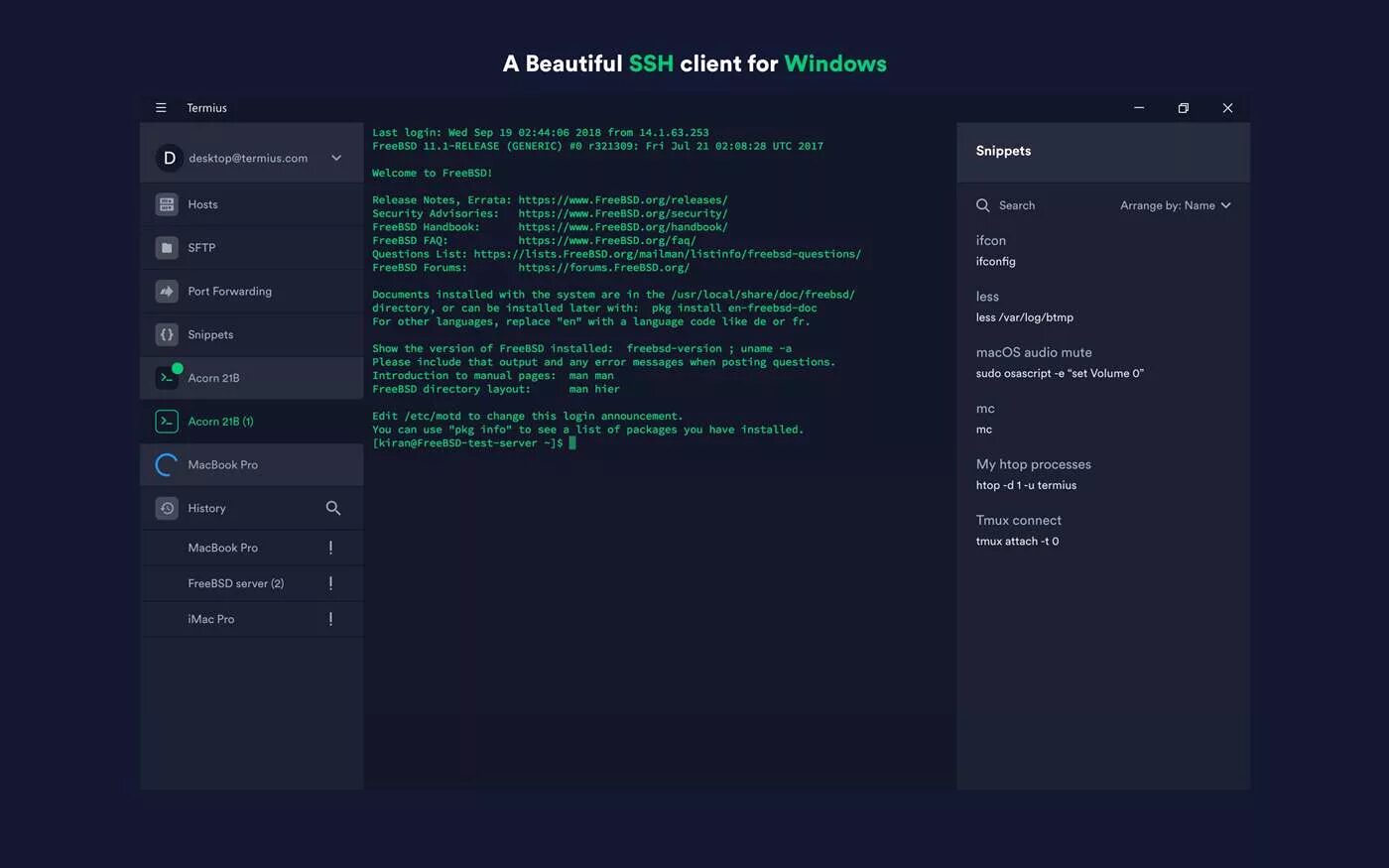The image size is (1389, 868).
Task: Open the Arrange by: Name dropdown
Action: click(1176, 205)
